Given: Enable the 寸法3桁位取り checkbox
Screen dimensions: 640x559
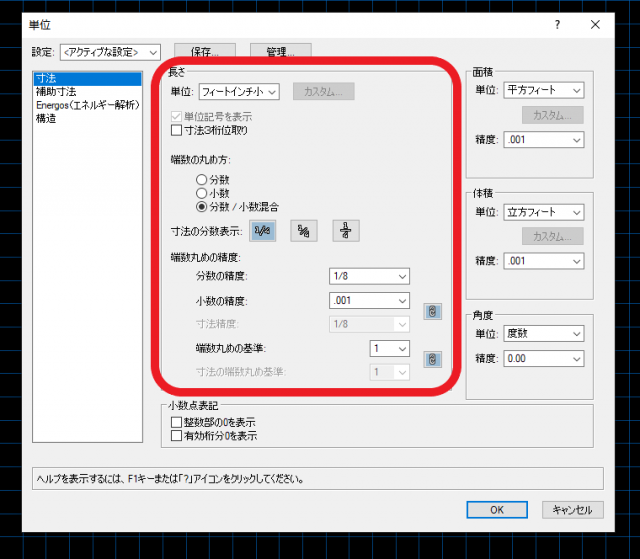Looking at the screenshot, I should pos(178,130).
